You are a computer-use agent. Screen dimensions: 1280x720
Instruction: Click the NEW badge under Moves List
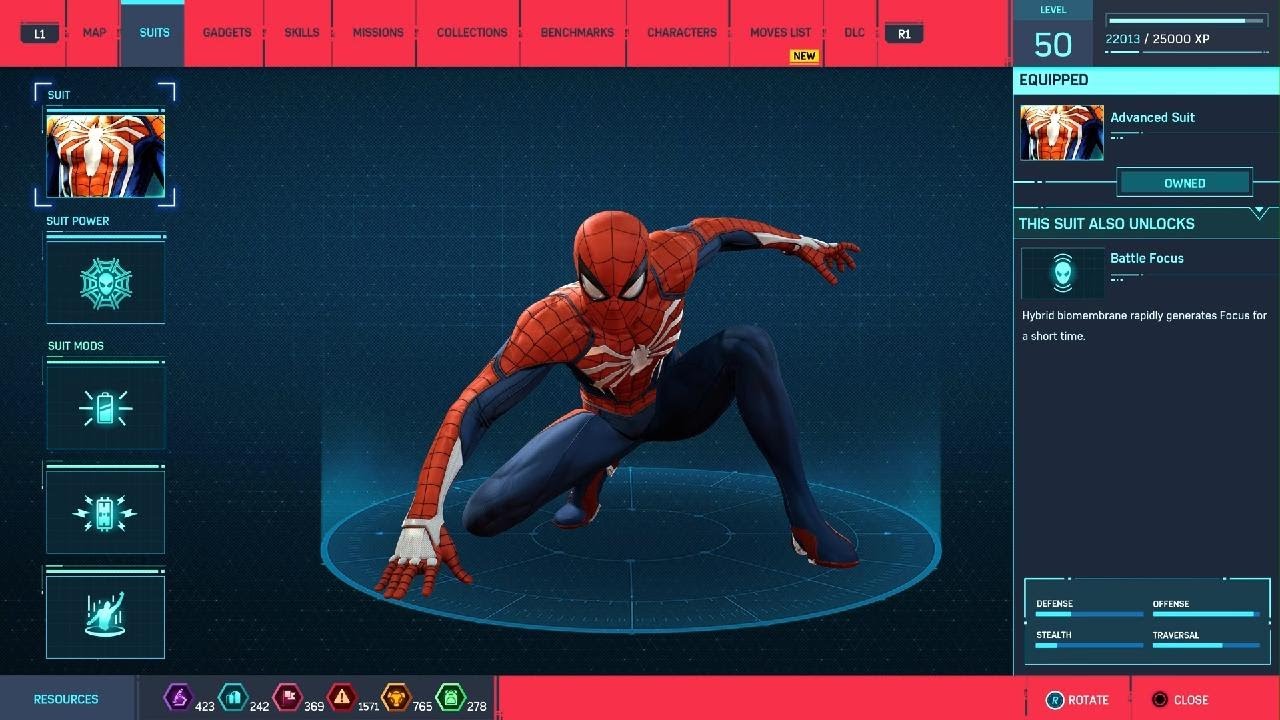tap(804, 56)
